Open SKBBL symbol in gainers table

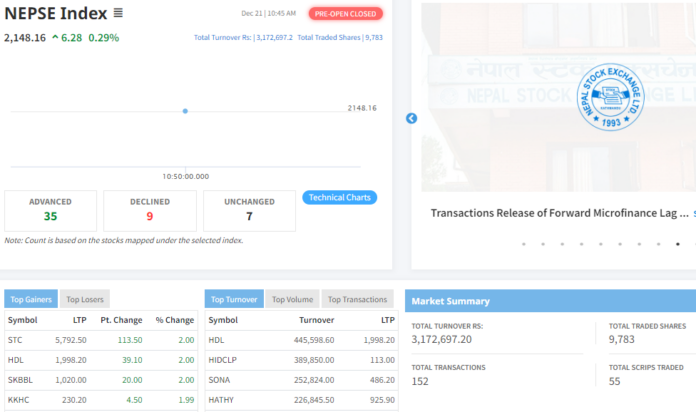(22, 380)
